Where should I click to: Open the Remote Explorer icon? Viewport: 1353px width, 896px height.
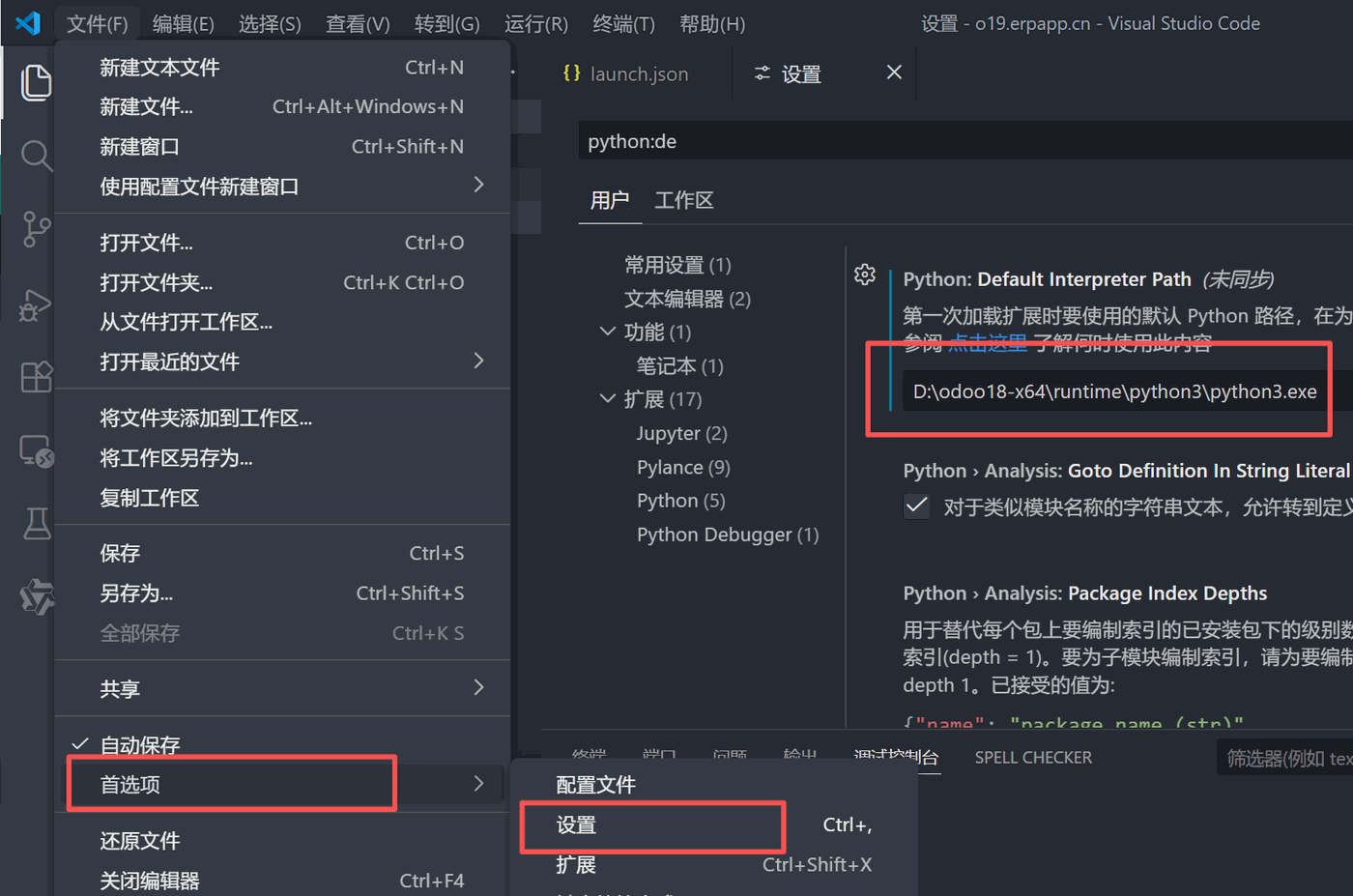36,451
